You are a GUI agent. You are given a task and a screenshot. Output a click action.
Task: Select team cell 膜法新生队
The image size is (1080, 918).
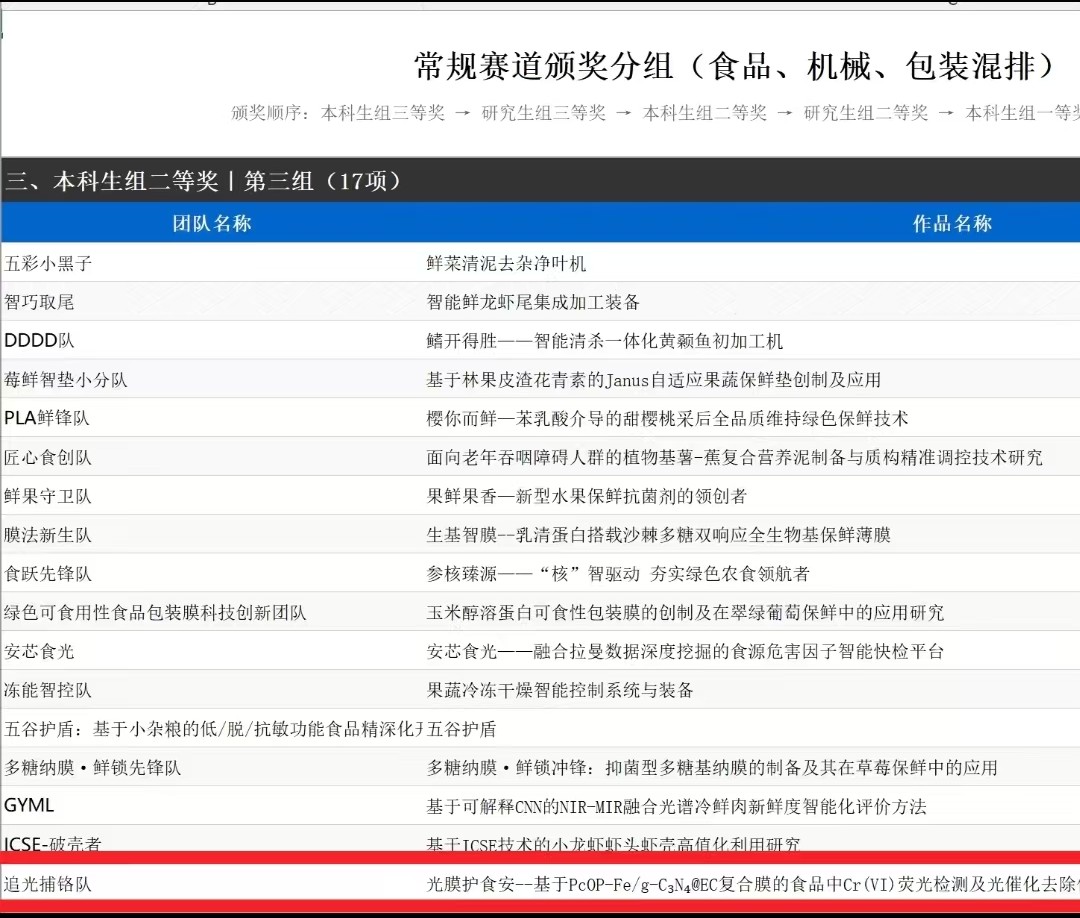48,534
